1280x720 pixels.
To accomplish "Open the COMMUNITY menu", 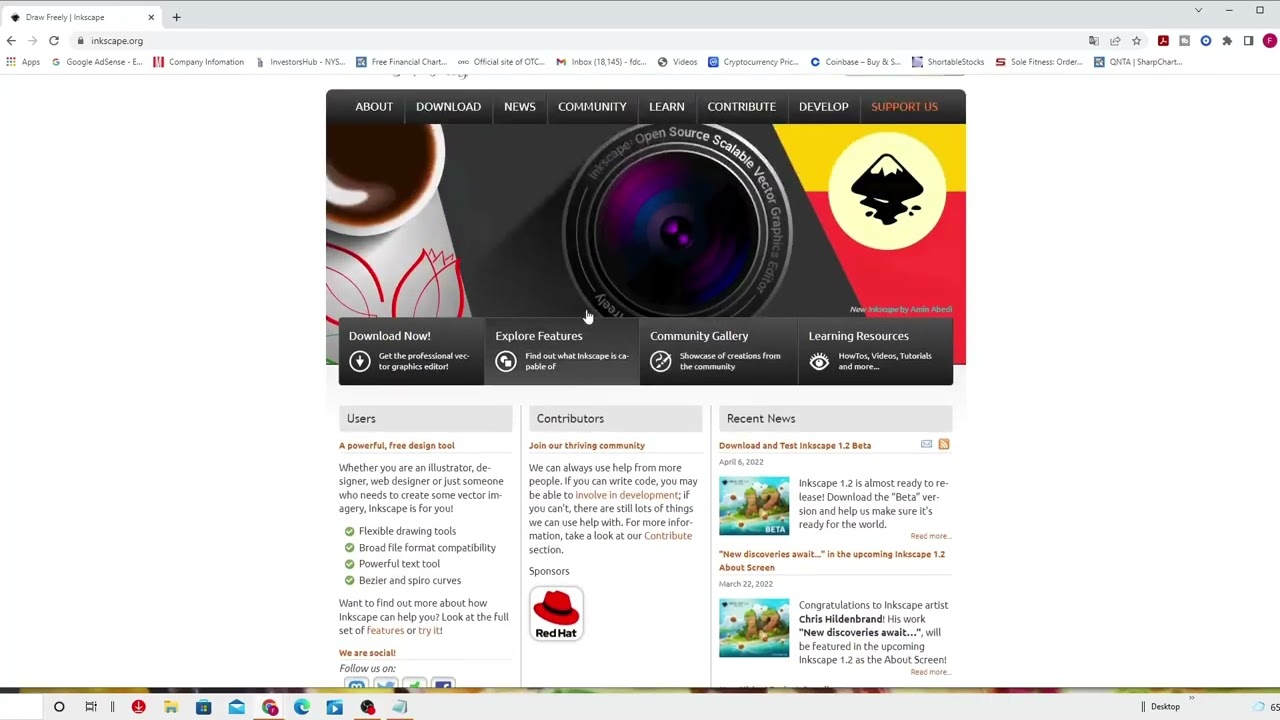I will pos(592,107).
